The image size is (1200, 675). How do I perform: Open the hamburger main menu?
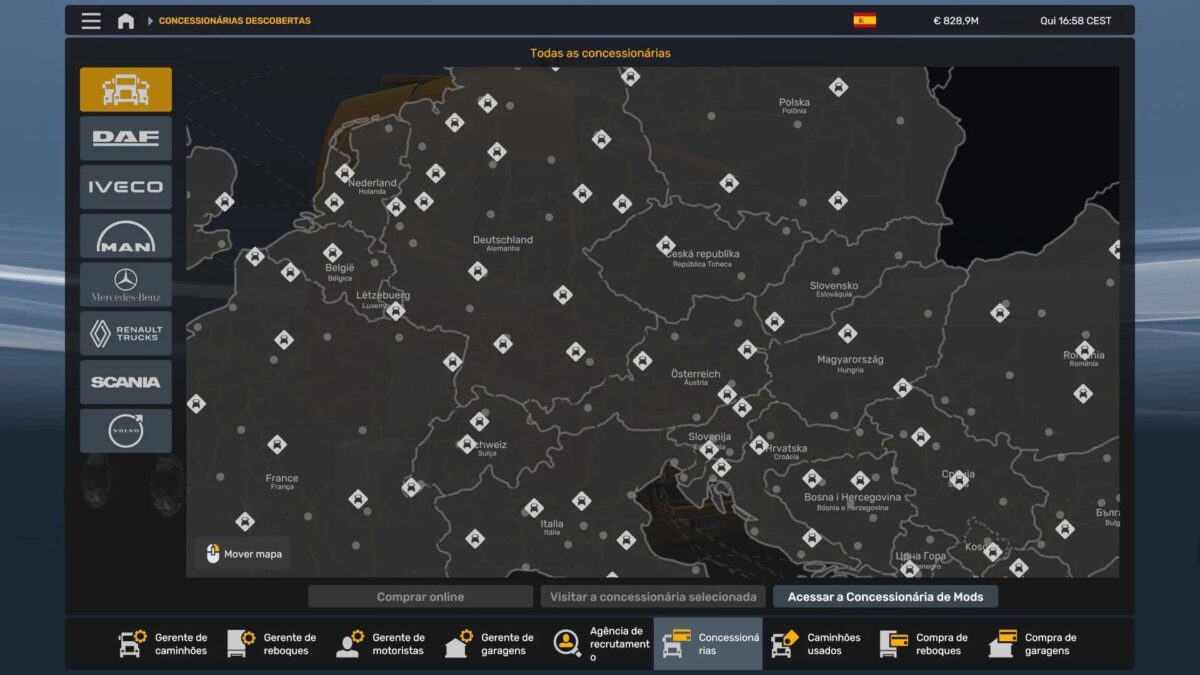(x=91, y=21)
